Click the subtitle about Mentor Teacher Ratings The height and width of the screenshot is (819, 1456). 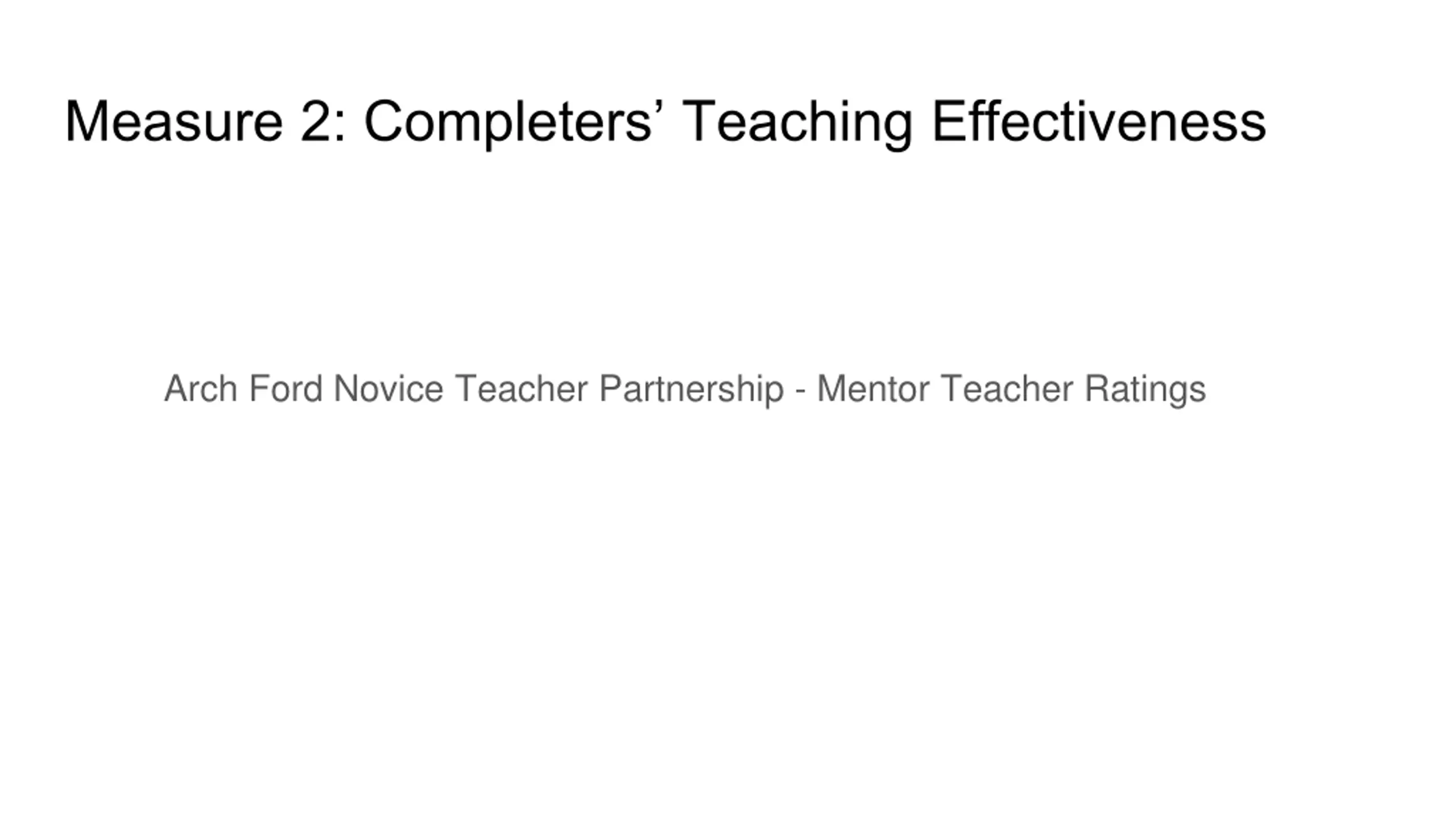point(685,389)
